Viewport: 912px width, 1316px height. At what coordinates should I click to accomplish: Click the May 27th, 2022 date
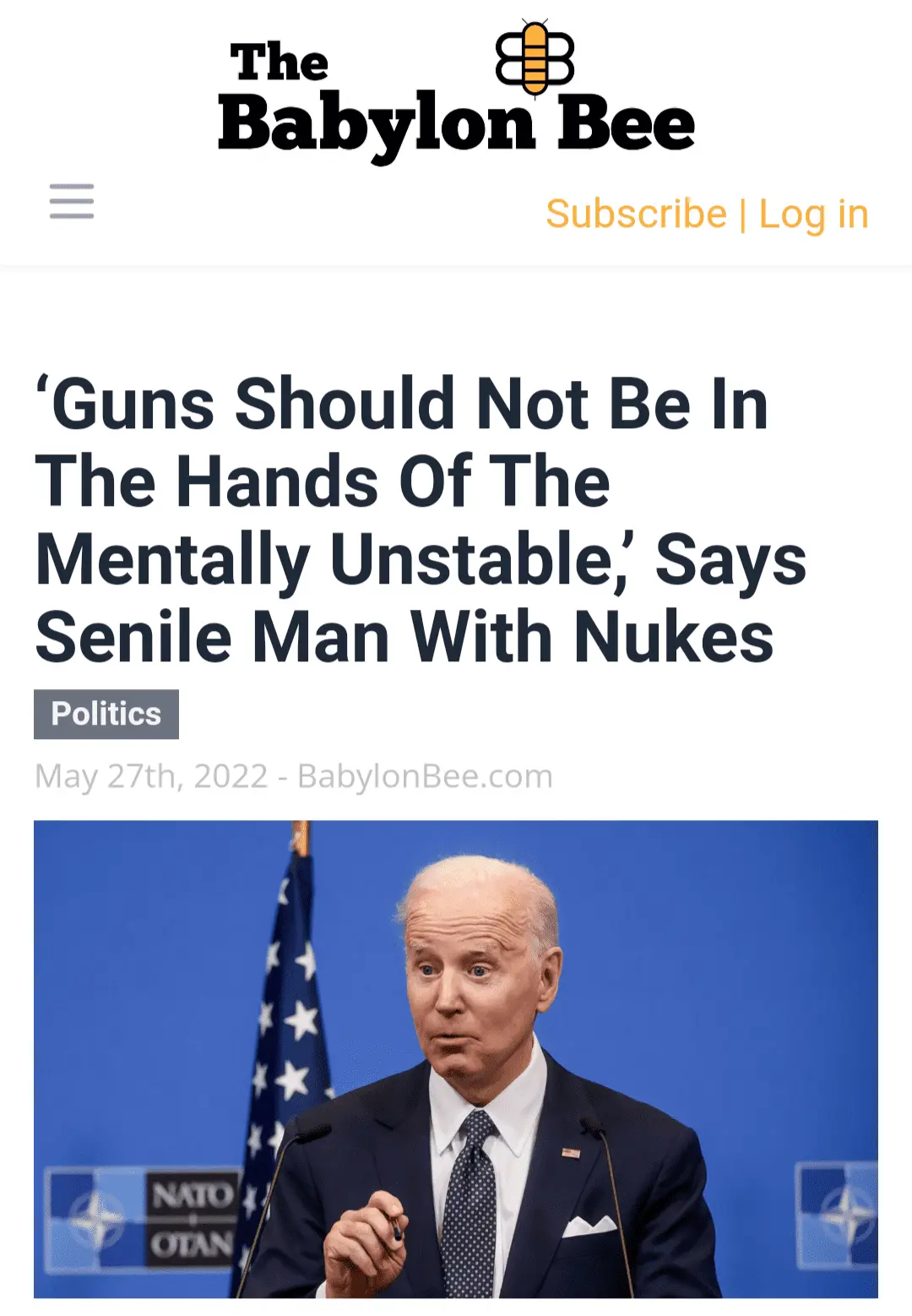151,776
